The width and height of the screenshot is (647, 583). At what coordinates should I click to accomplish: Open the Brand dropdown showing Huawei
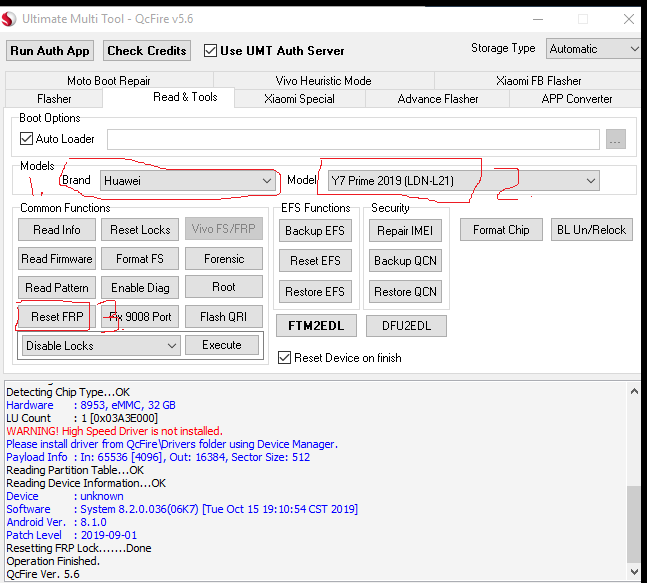pos(188,181)
